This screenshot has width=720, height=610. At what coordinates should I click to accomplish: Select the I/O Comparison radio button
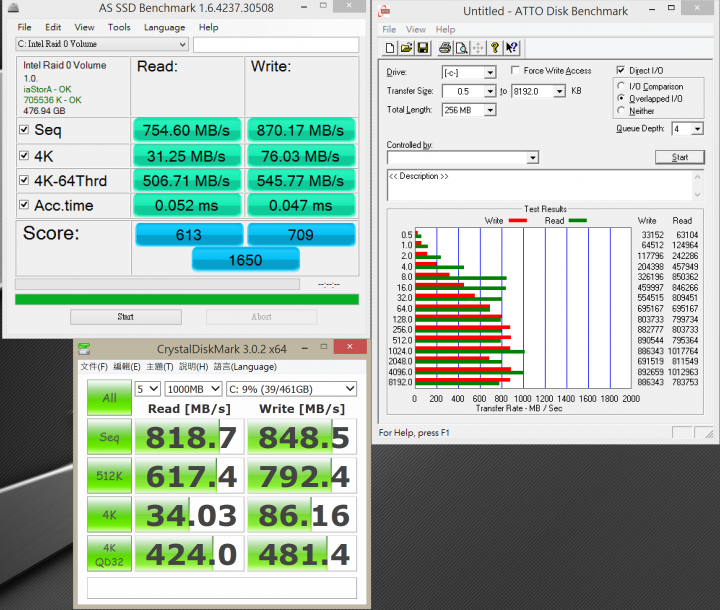click(621, 86)
